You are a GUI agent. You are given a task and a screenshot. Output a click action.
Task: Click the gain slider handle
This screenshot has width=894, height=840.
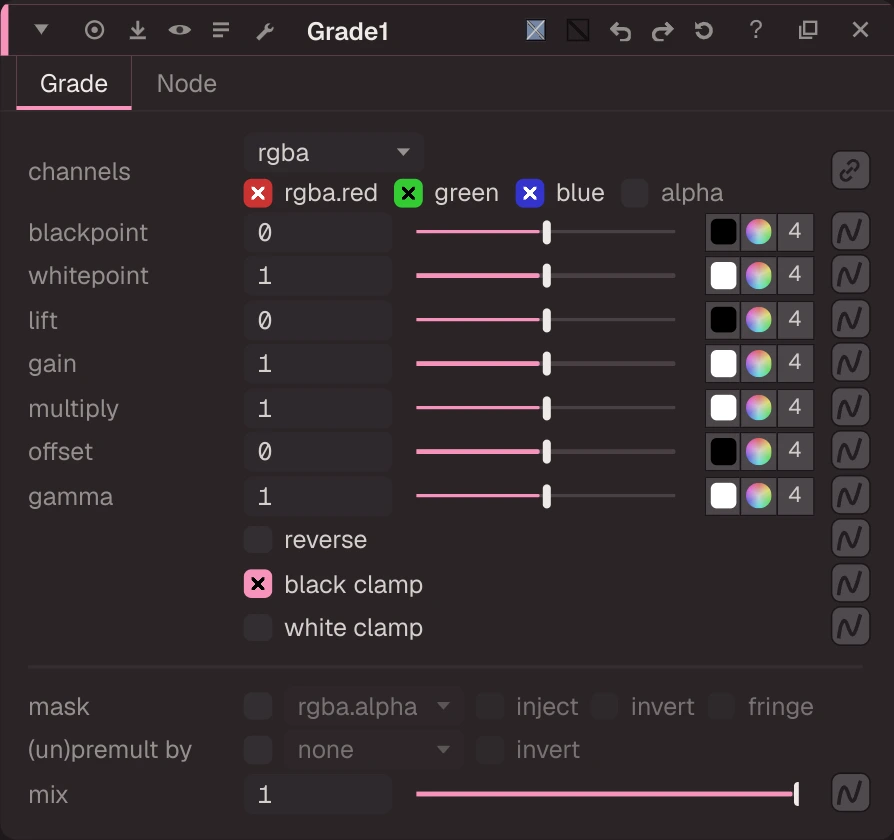(x=547, y=363)
